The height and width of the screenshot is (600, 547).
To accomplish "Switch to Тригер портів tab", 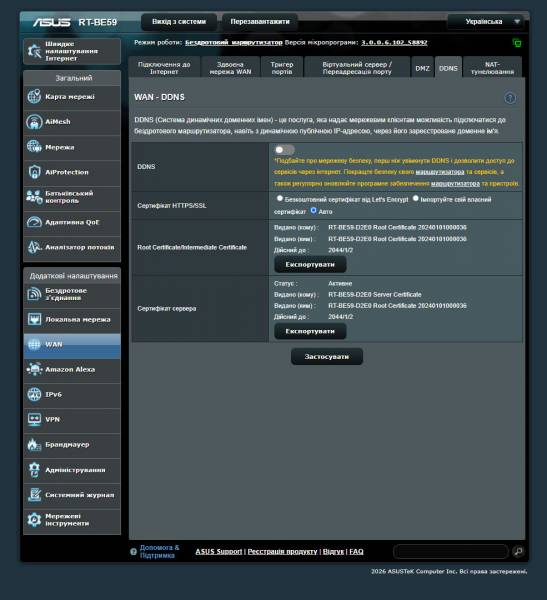I will point(282,68).
